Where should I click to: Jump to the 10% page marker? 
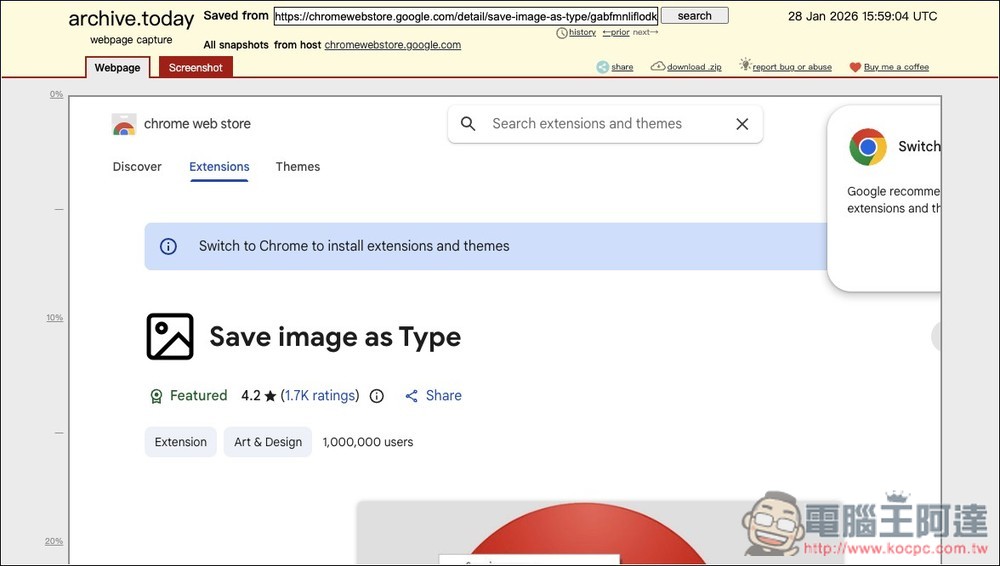(55, 318)
